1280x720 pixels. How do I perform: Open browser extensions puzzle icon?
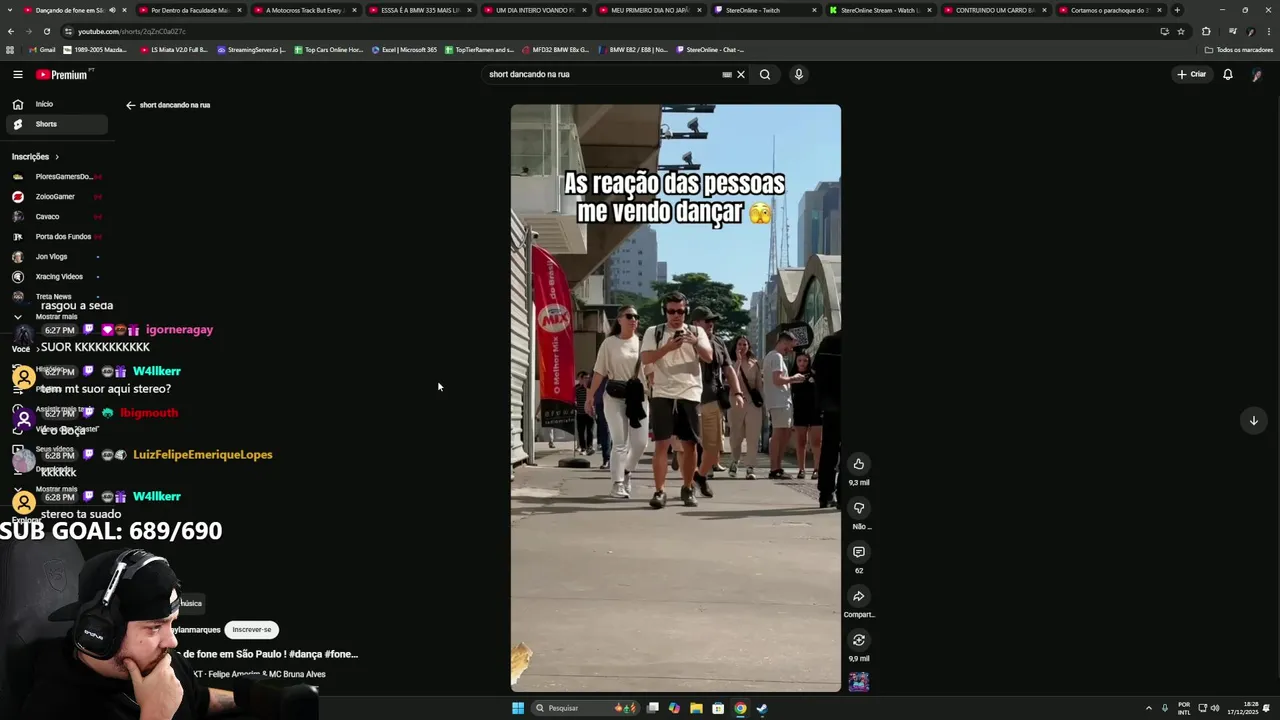(1206, 31)
